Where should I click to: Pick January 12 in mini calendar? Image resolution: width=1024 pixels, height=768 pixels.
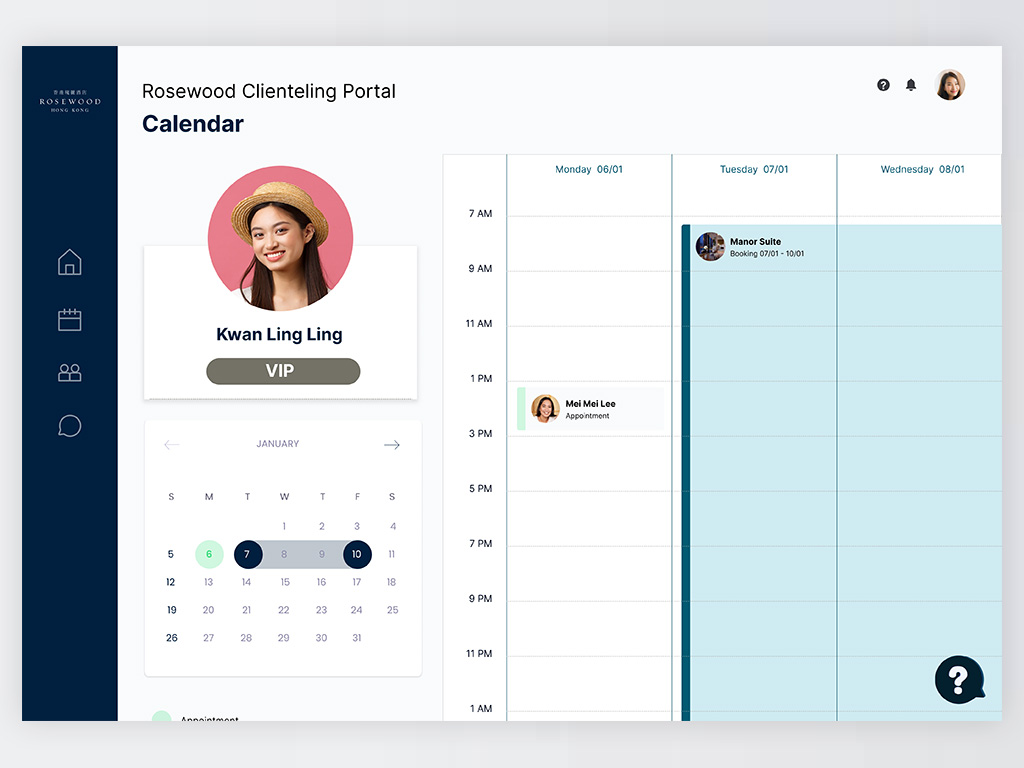click(x=170, y=582)
